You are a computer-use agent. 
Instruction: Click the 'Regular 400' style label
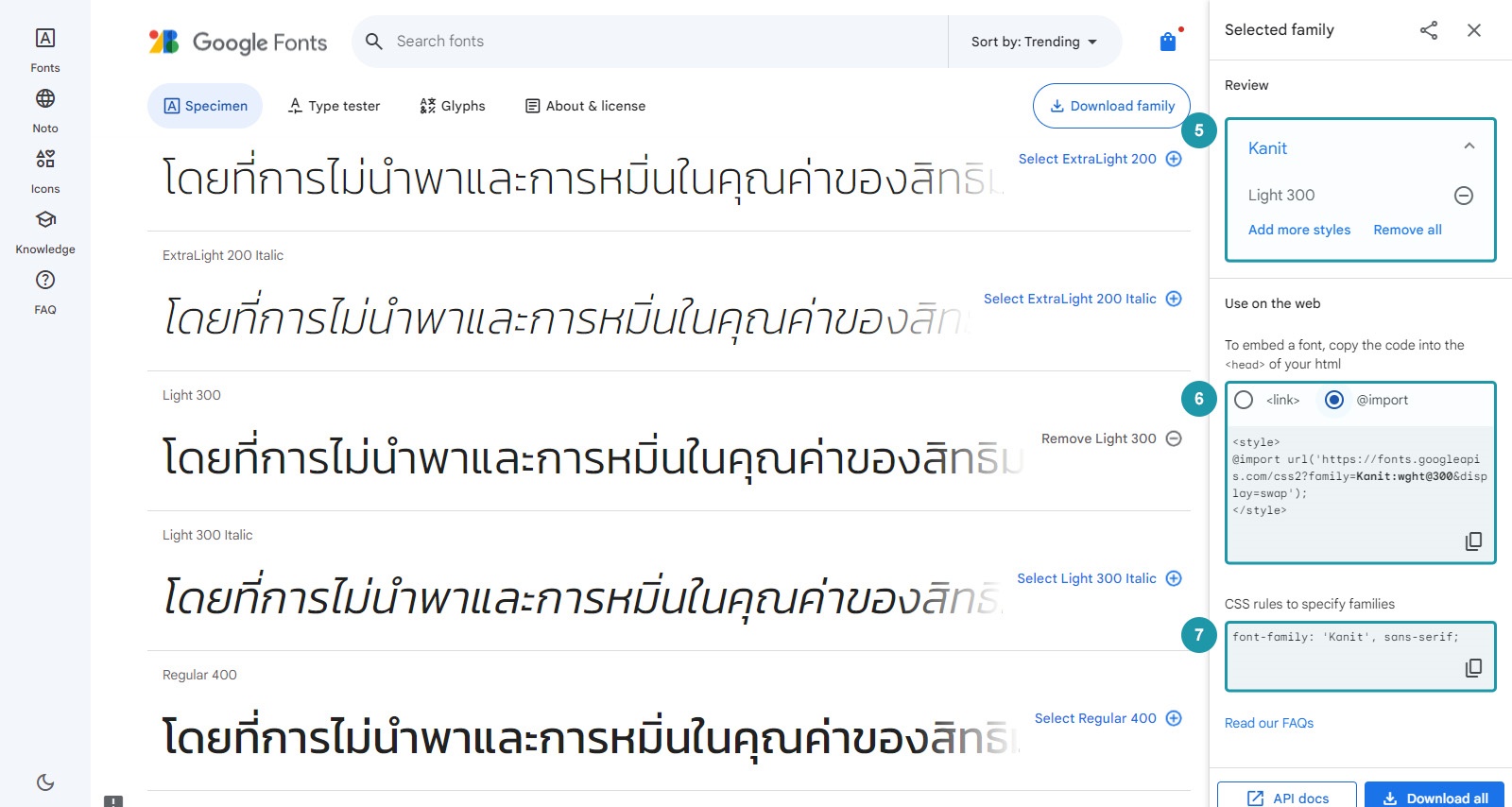tap(199, 675)
